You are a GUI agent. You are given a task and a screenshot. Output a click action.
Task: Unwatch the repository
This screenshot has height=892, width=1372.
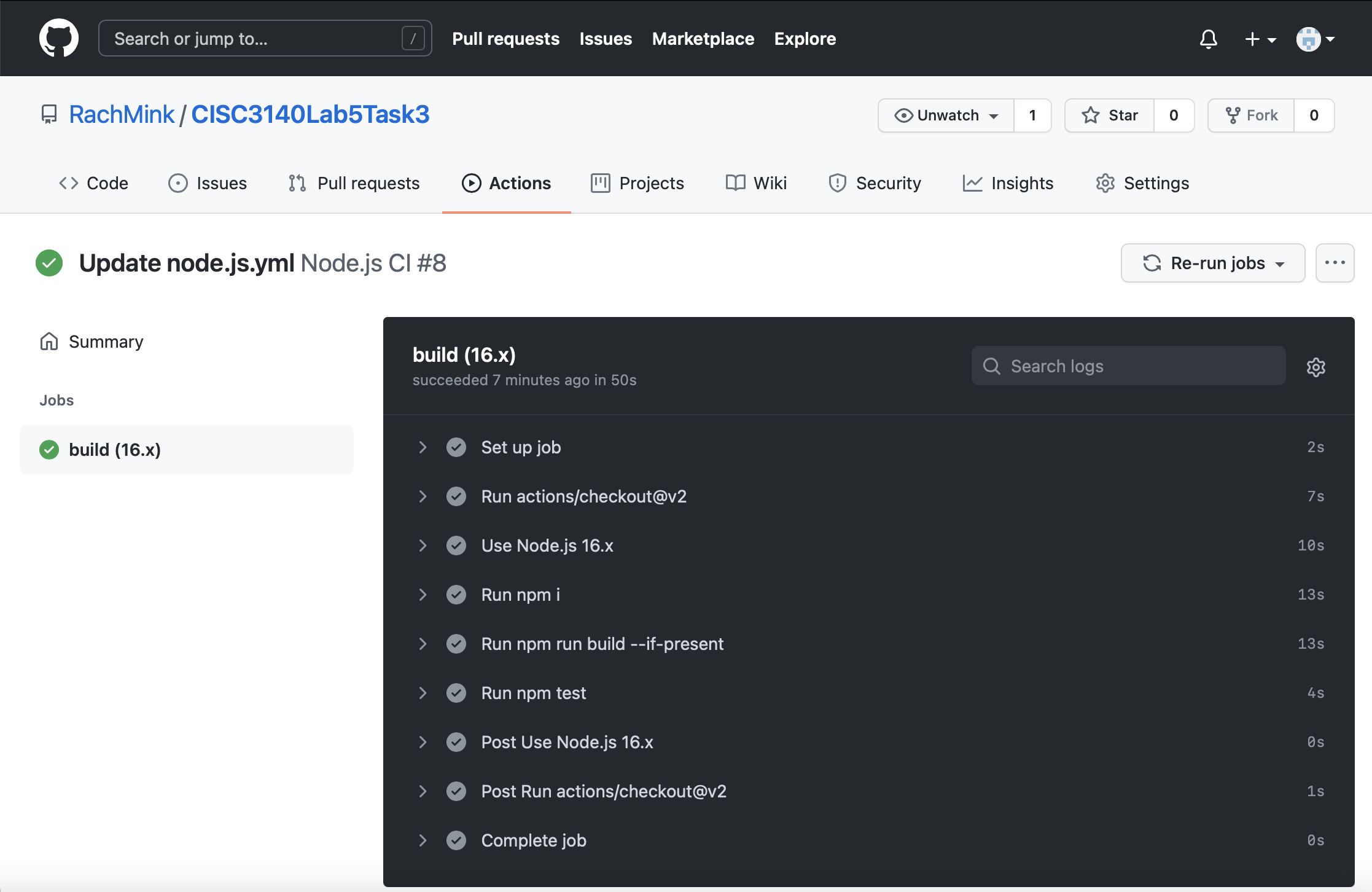[945, 115]
